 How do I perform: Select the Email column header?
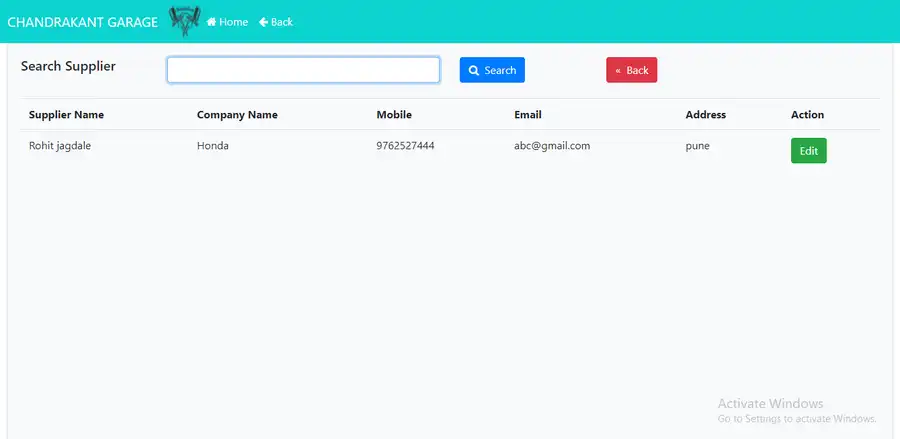528,115
